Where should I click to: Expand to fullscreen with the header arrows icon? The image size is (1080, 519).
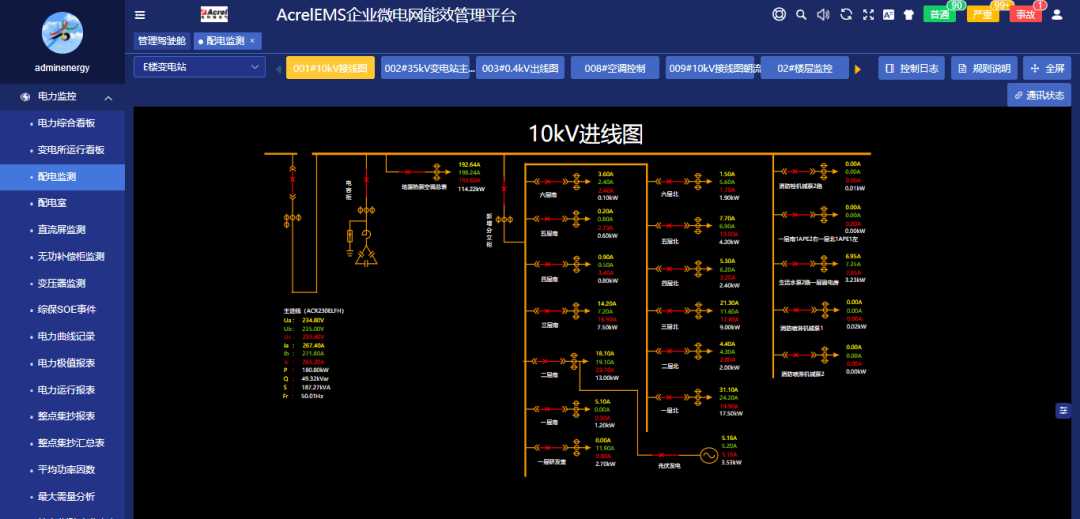coord(869,14)
